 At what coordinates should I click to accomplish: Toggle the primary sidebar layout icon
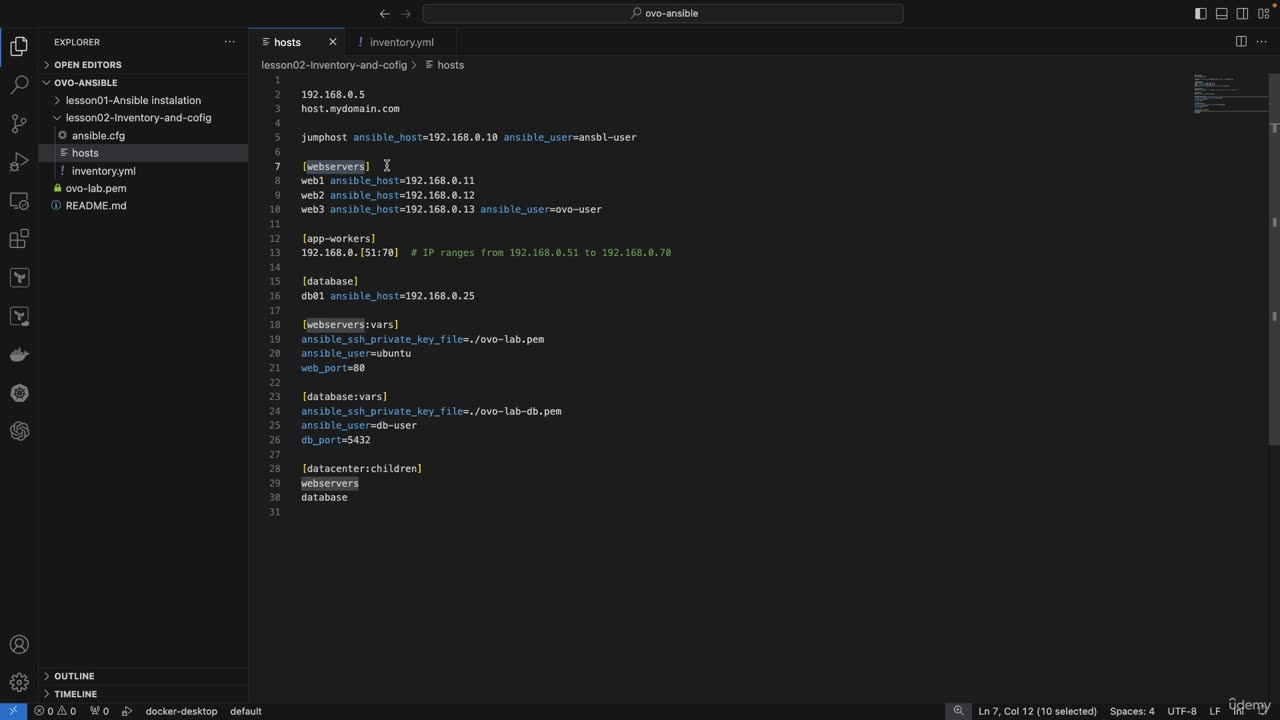coord(1201,13)
